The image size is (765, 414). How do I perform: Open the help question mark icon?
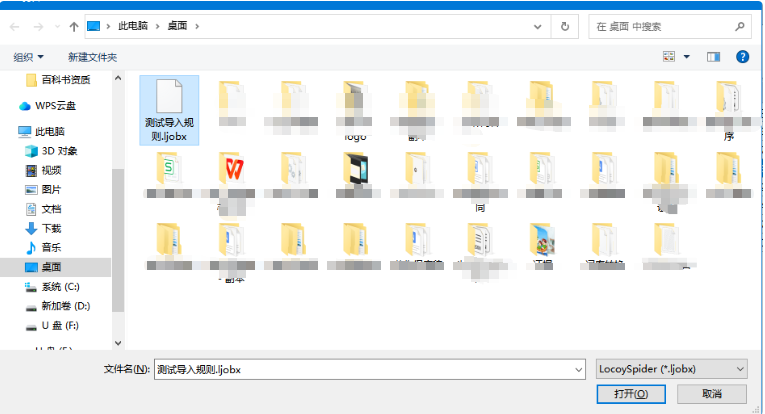(x=742, y=57)
